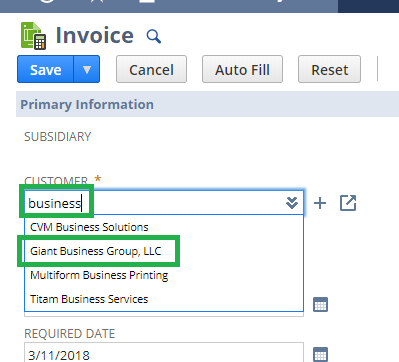The height and width of the screenshot is (362, 399).
Task: Click the Invoice calculator page icon
Action: click(33, 36)
